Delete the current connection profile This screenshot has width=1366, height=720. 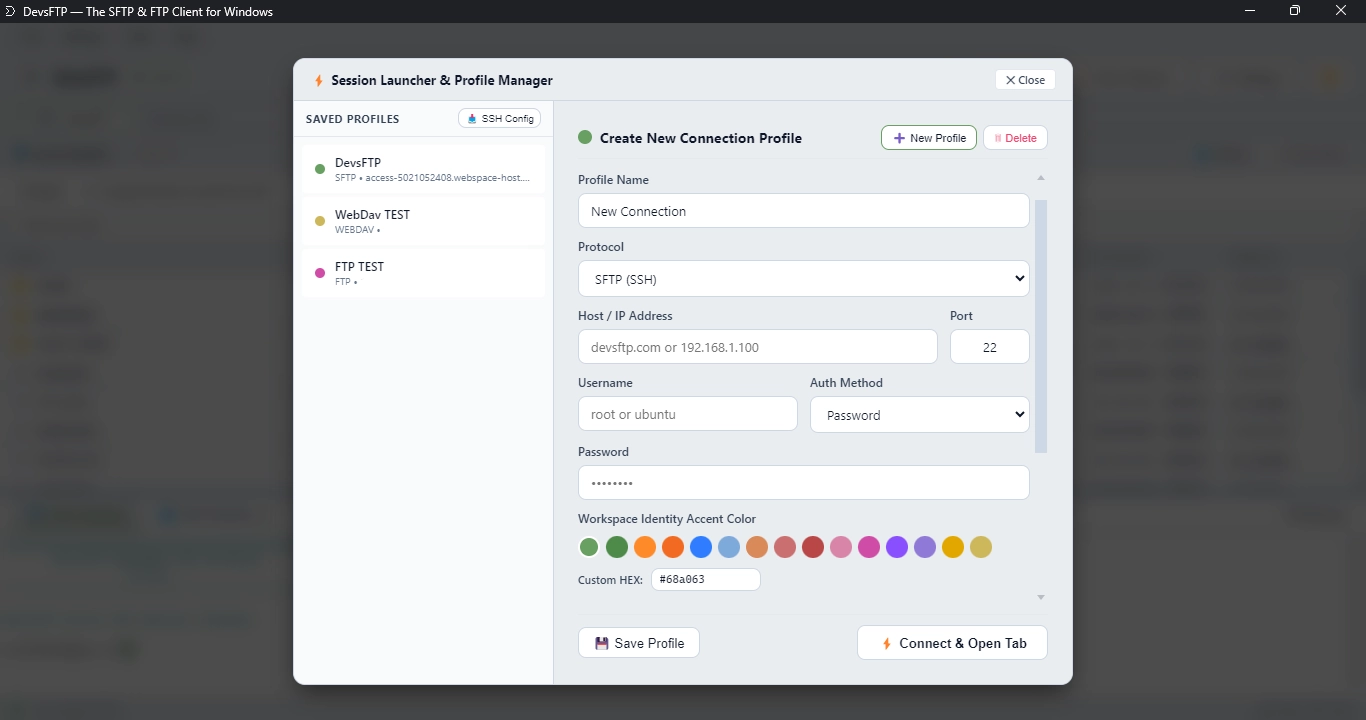tap(1015, 138)
